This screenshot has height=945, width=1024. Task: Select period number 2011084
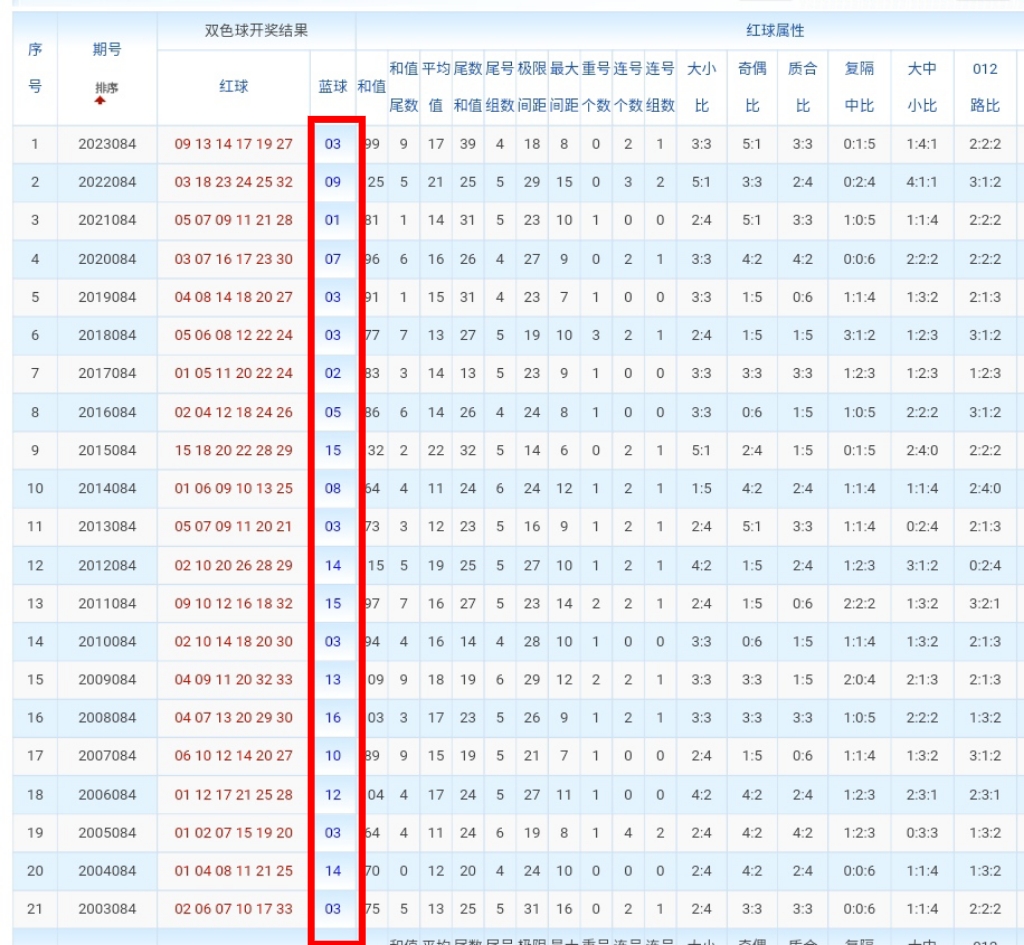(107, 603)
